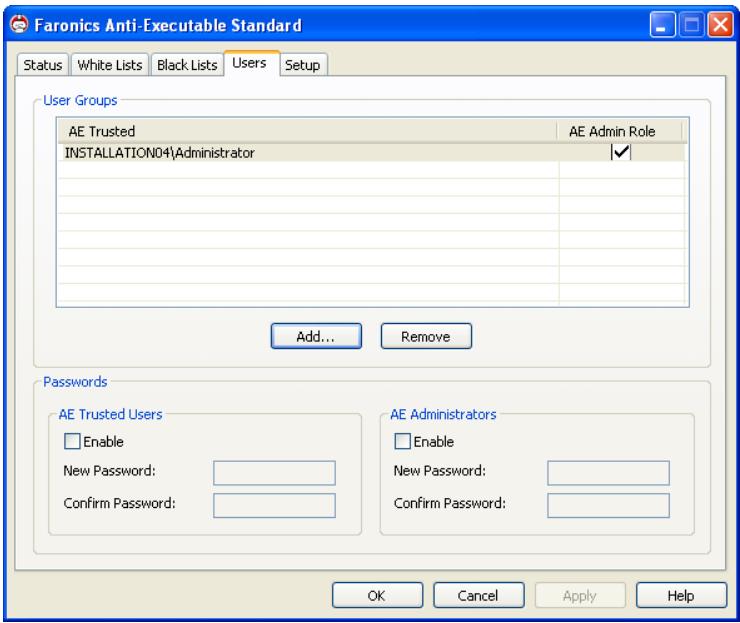Close the Anti-Executable window

click(x=720, y=24)
